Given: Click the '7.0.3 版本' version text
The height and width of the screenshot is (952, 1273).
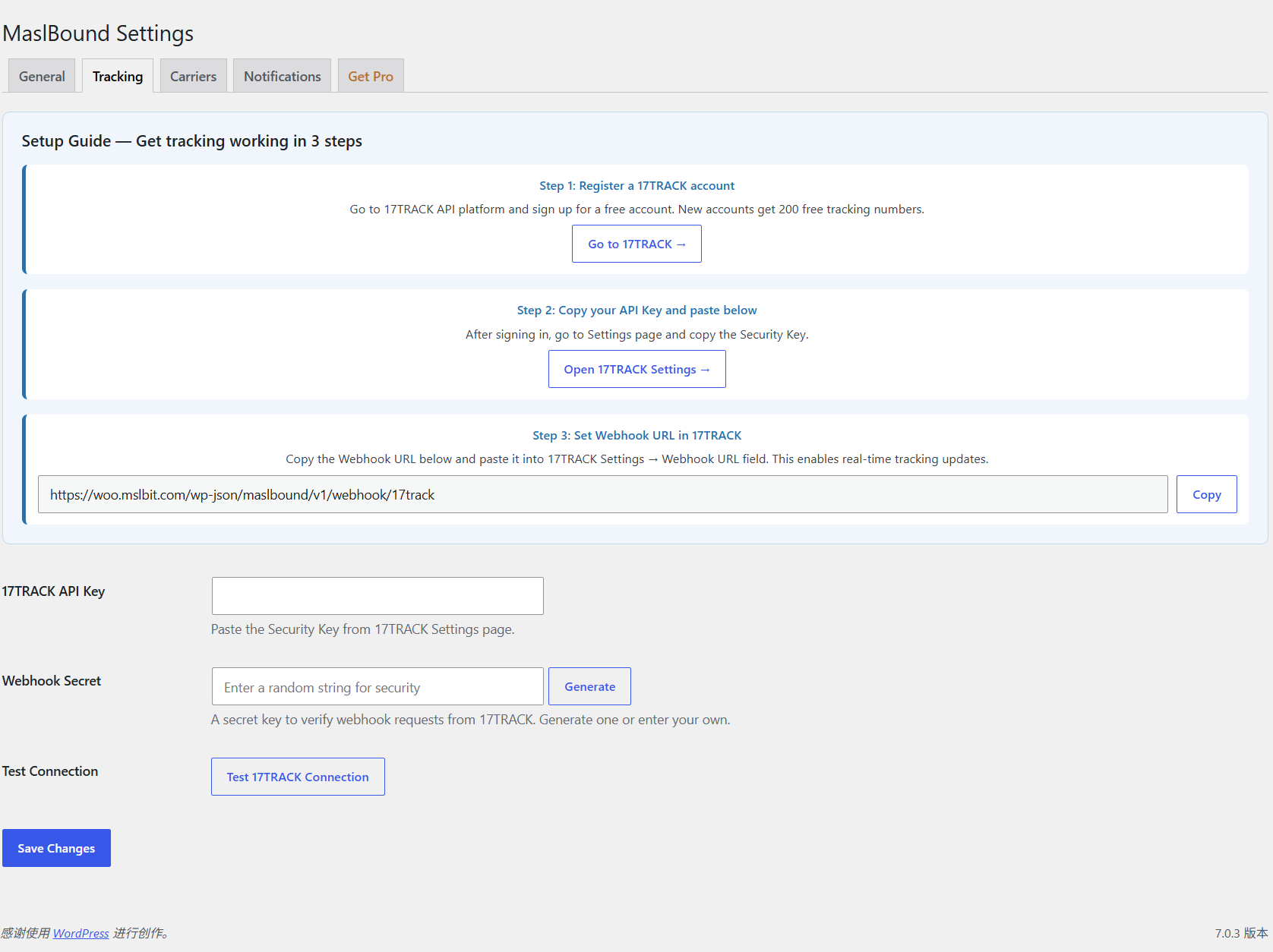Looking at the screenshot, I should coord(1241,933).
